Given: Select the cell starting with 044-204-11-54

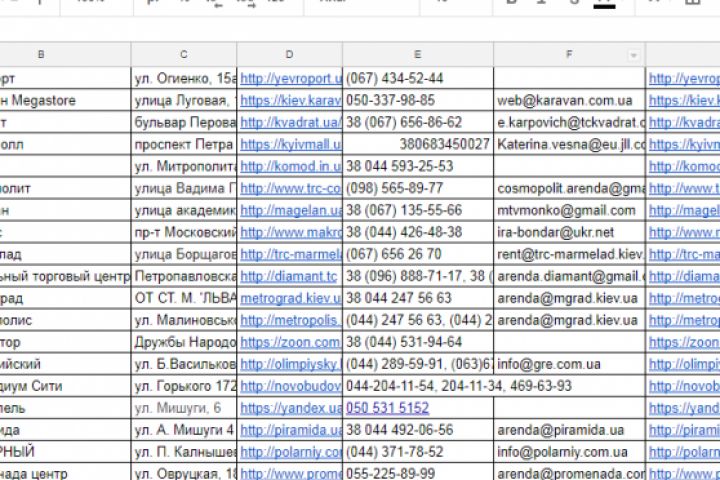Looking at the screenshot, I should coord(418,386).
